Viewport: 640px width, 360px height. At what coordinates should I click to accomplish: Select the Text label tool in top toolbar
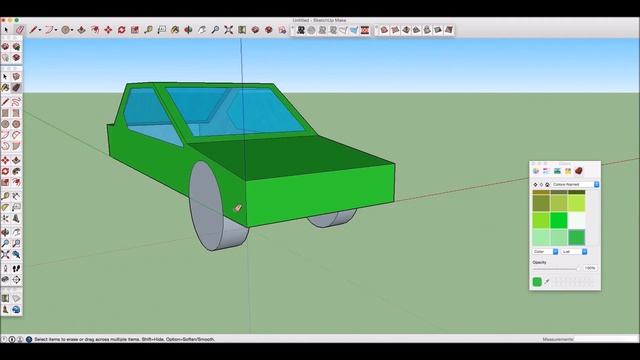[162, 30]
